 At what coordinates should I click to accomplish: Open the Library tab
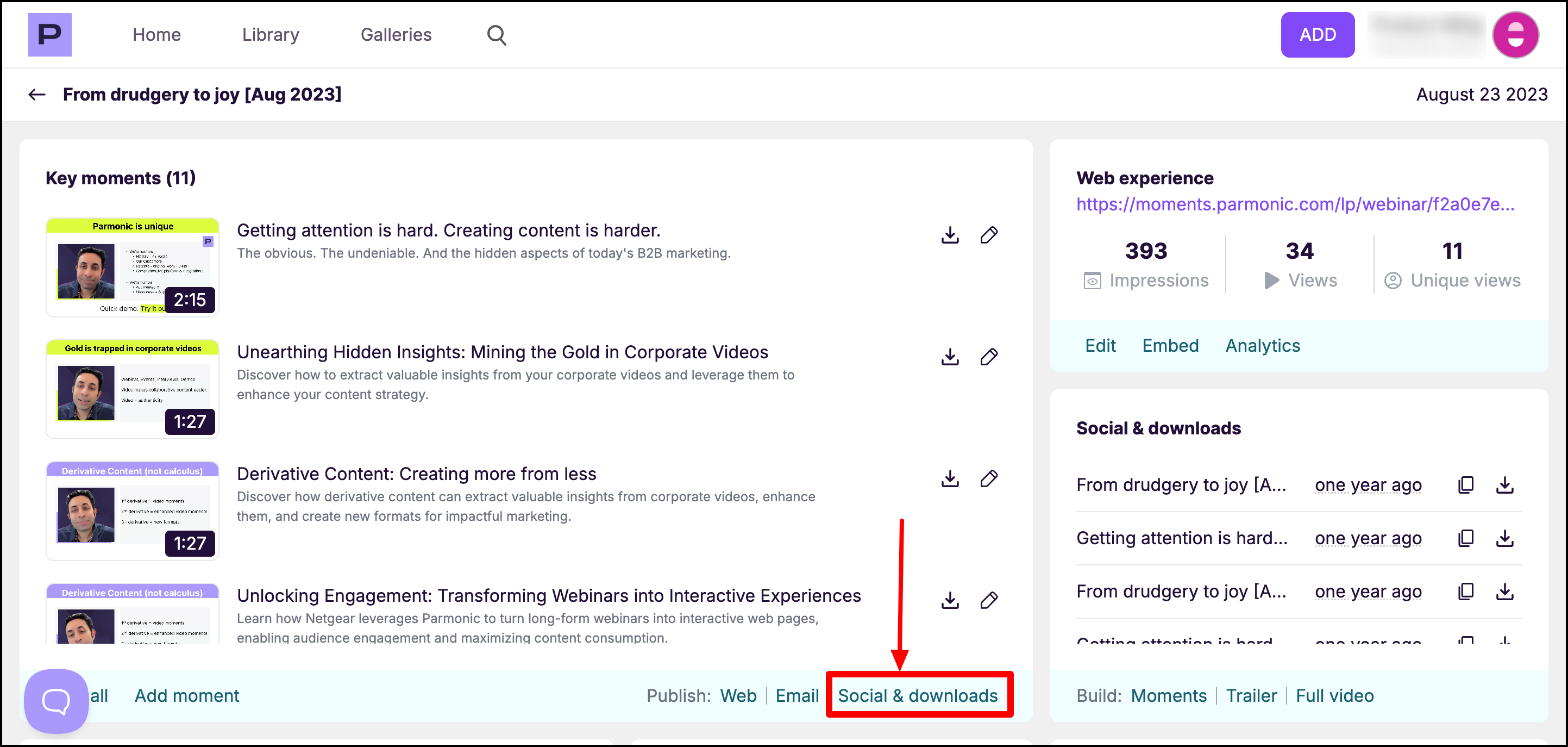[270, 35]
